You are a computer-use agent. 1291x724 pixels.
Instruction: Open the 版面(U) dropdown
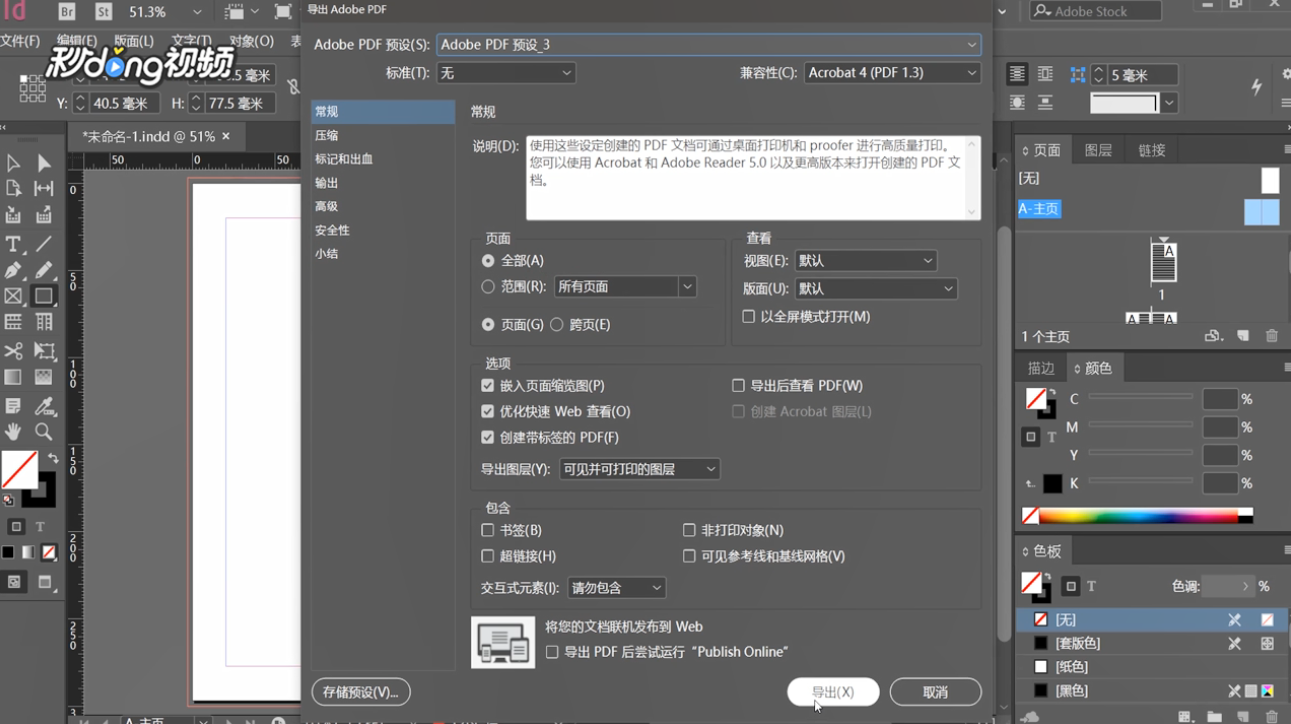[x=876, y=289]
